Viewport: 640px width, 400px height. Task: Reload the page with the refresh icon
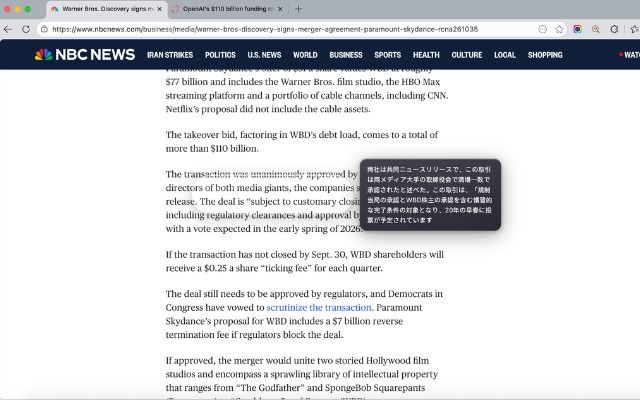(x=26, y=29)
